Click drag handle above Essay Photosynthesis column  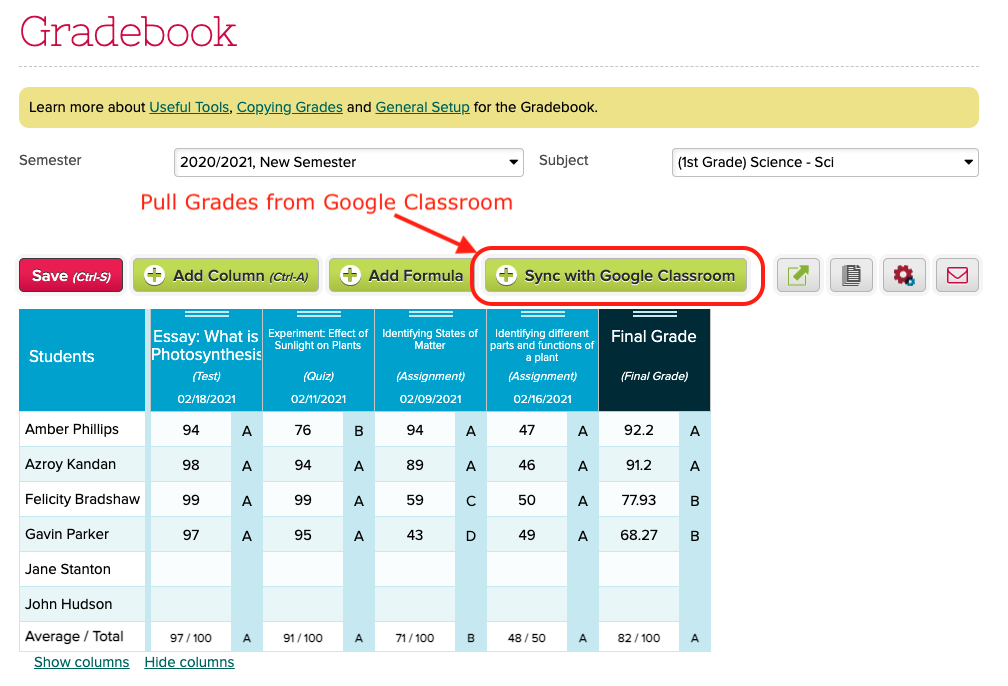(x=206, y=315)
